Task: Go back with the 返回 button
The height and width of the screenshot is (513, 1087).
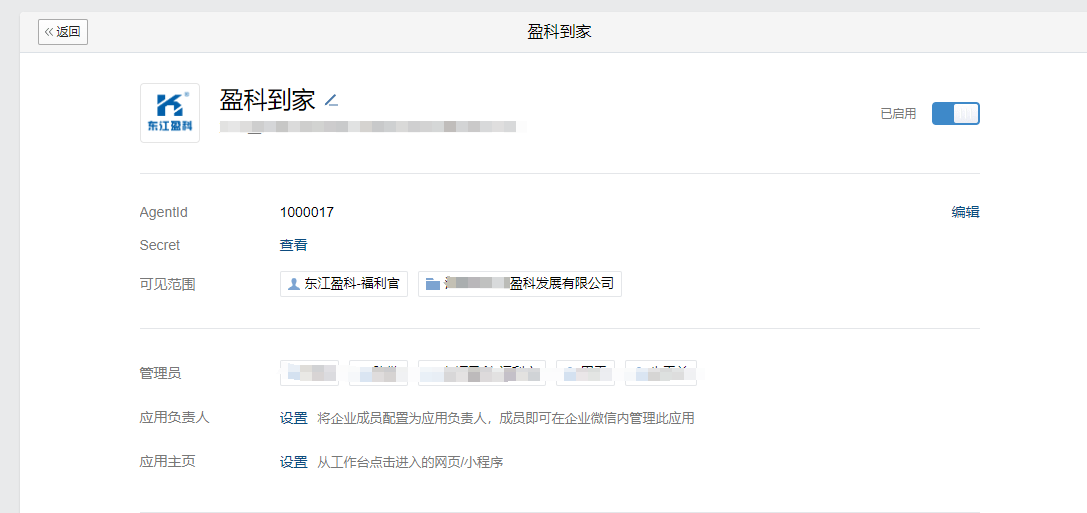Action: pyautogui.click(x=63, y=32)
